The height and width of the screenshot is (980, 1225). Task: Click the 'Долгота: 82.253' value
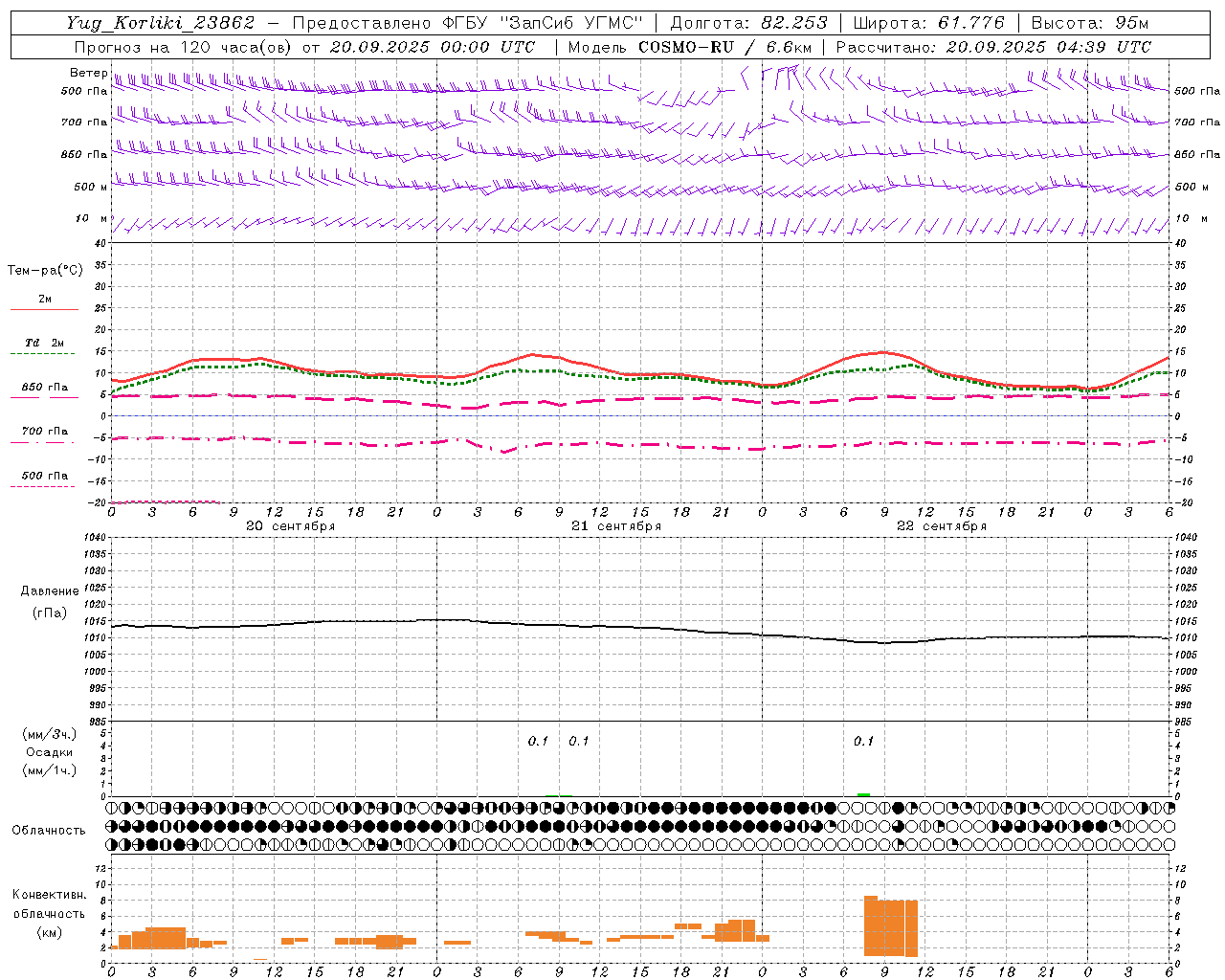[x=748, y=23]
